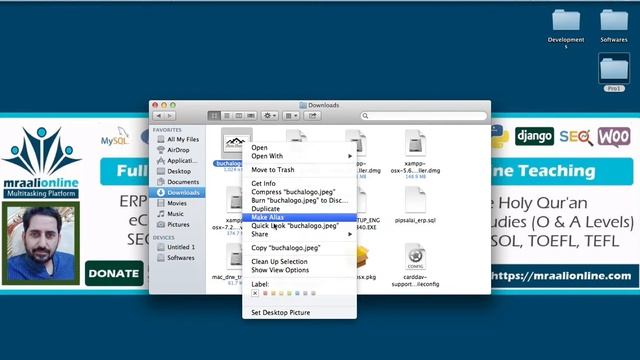Choose Move to Trash in context menu
This screenshot has width=640, height=360.
[x=299, y=169]
